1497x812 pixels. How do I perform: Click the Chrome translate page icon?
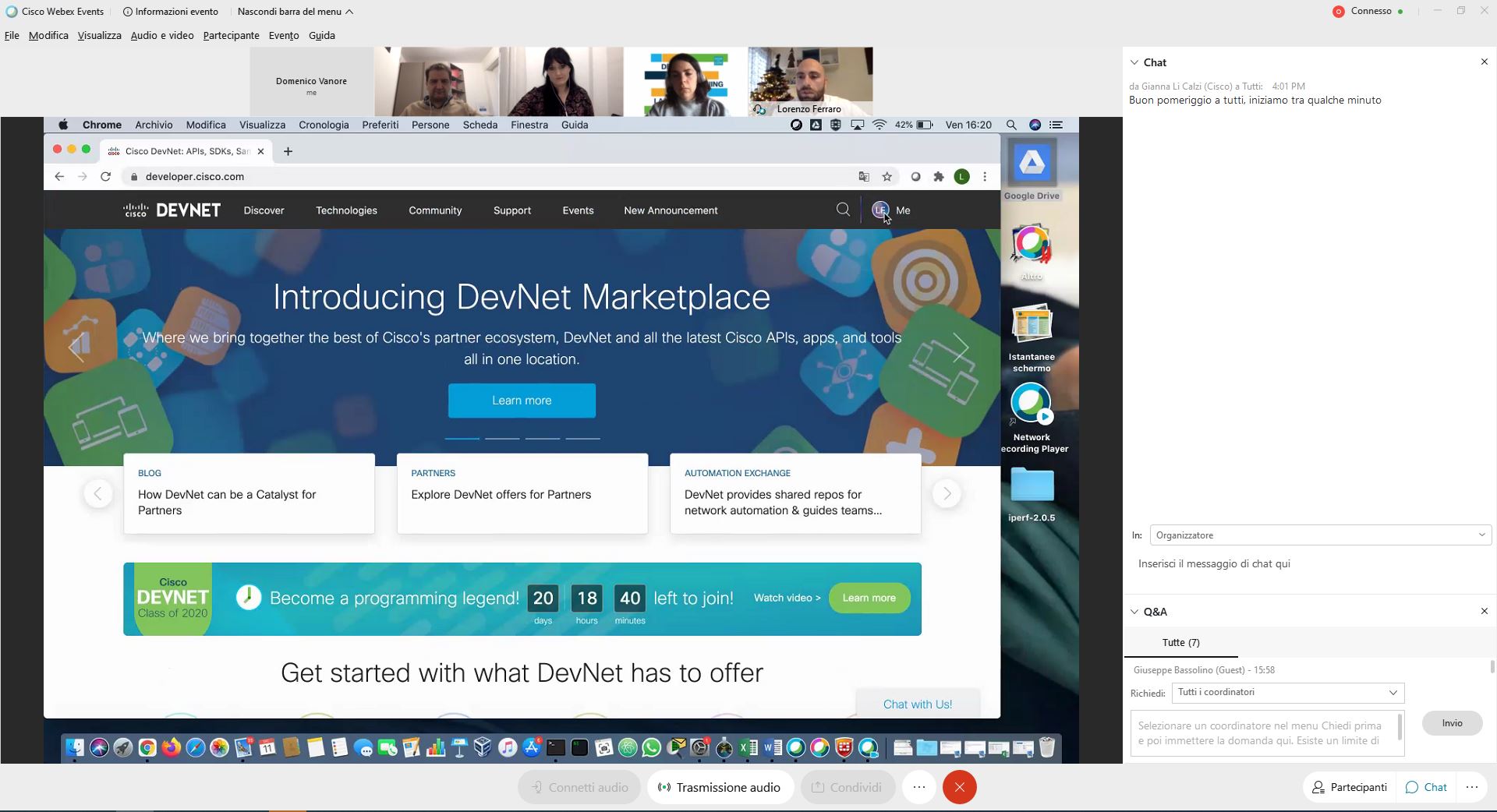[x=864, y=177]
